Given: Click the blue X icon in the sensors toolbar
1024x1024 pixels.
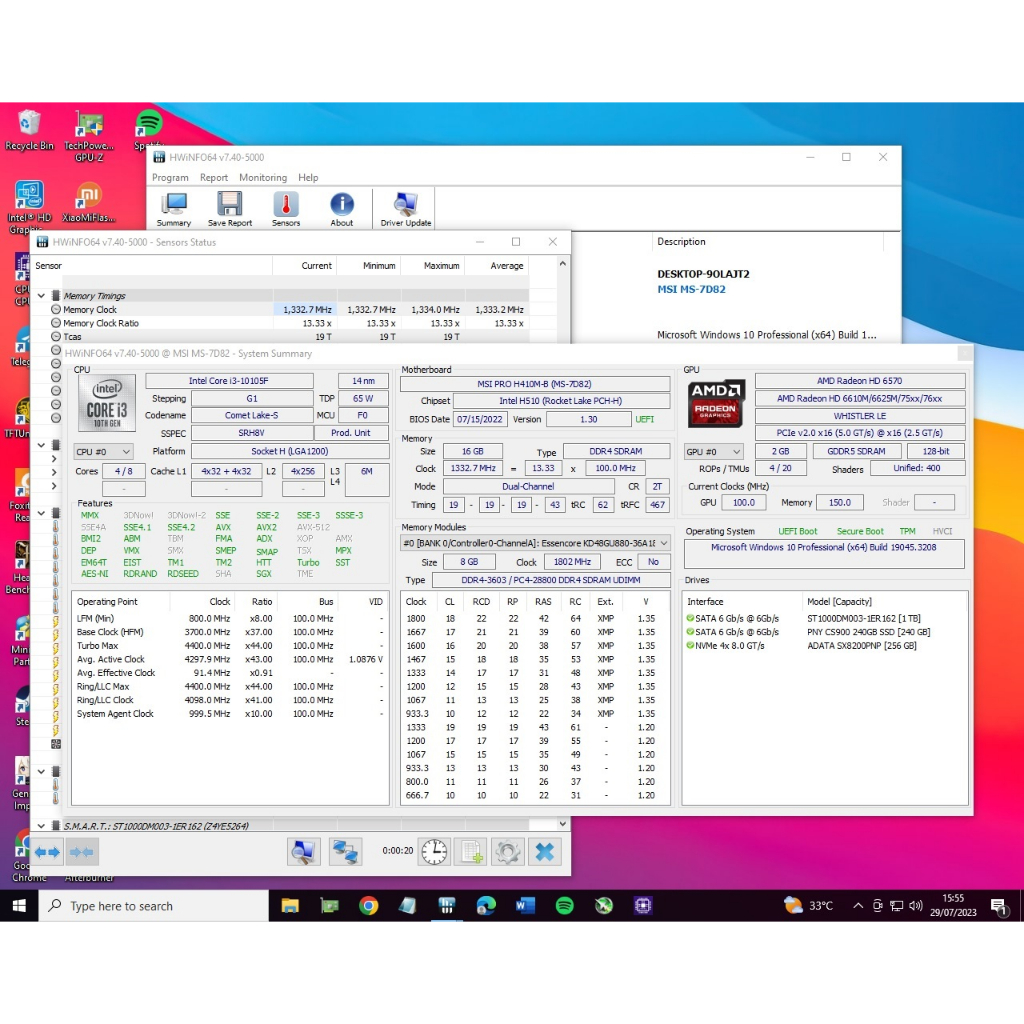Looking at the screenshot, I should 544,852.
